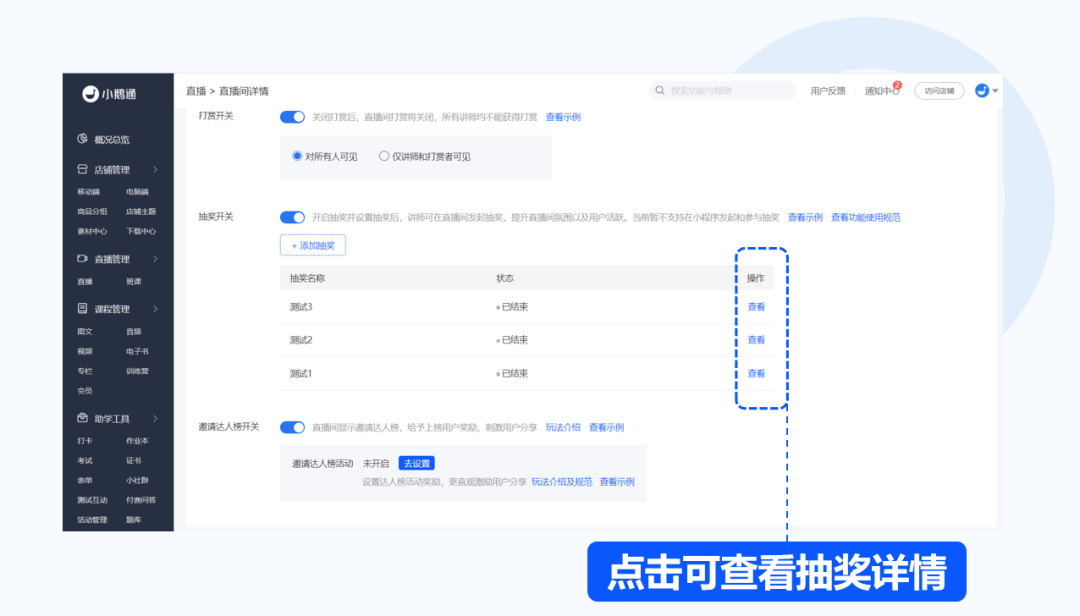
Task: Open 训练营 menu item
Action: coord(137,371)
